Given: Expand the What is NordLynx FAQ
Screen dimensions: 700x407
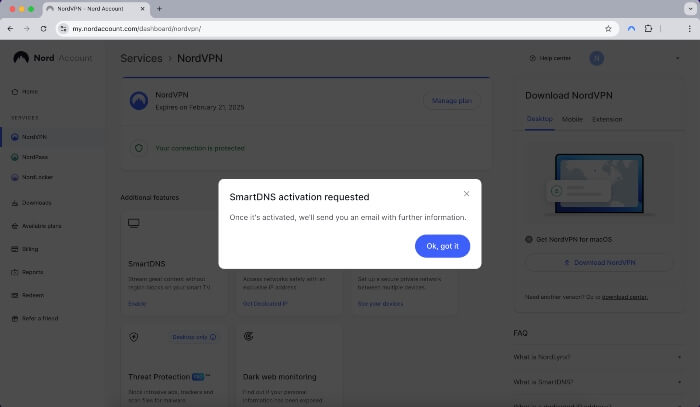Looking at the screenshot, I should 597,357.
